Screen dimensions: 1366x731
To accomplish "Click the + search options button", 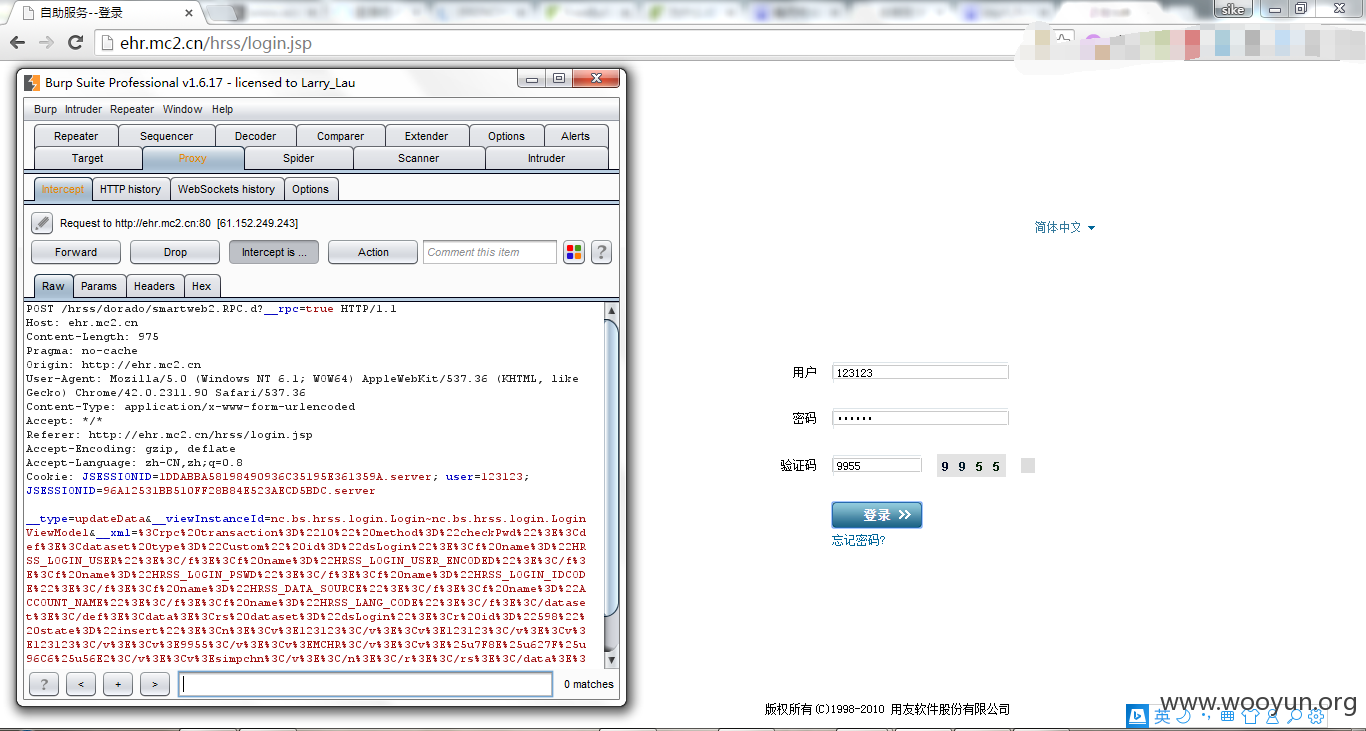I will [118, 684].
